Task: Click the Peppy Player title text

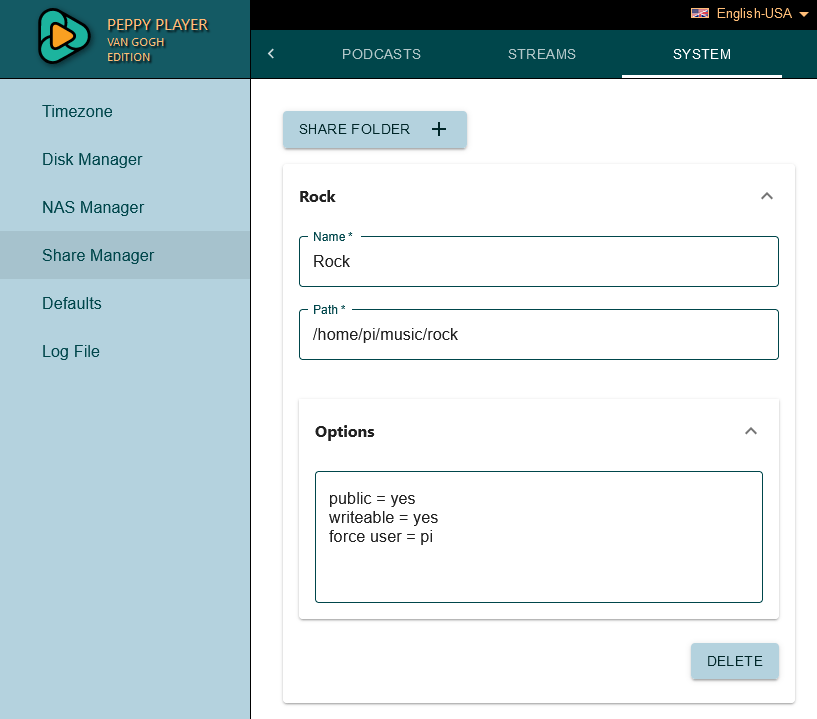Action: (157, 24)
